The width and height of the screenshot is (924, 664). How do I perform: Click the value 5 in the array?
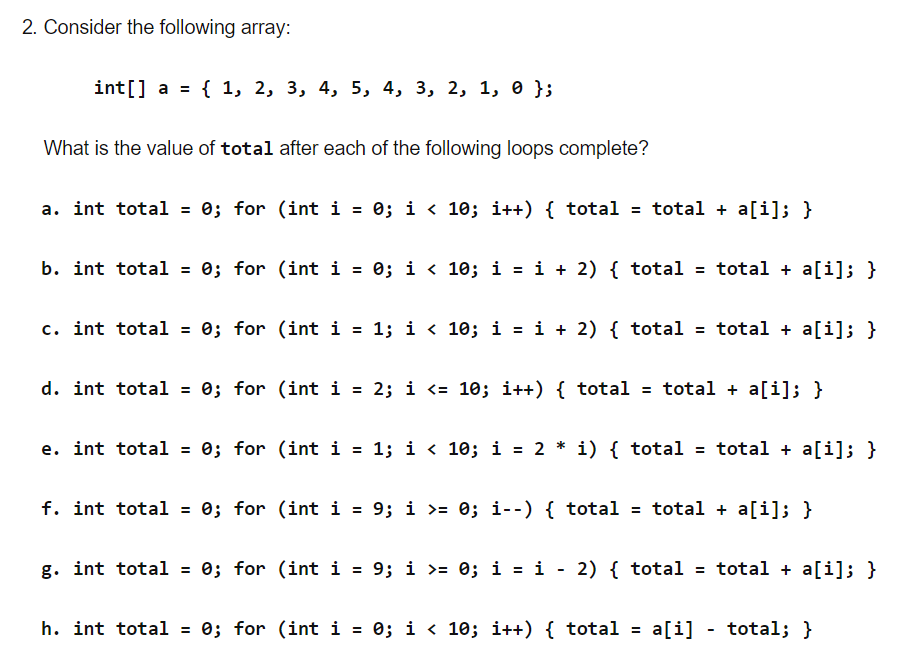(357, 88)
